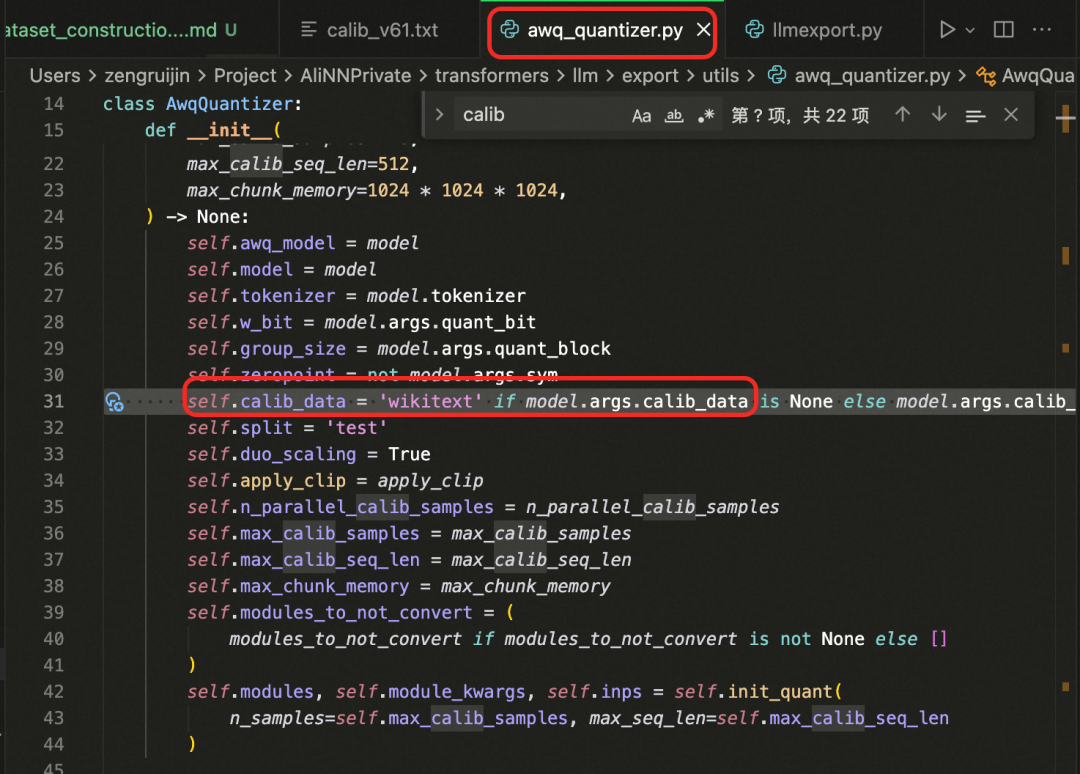Image resolution: width=1080 pixels, height=774 pixels.
Task: Open the AliNNPrivate breadcrumb
Action: tap(355, 76)
